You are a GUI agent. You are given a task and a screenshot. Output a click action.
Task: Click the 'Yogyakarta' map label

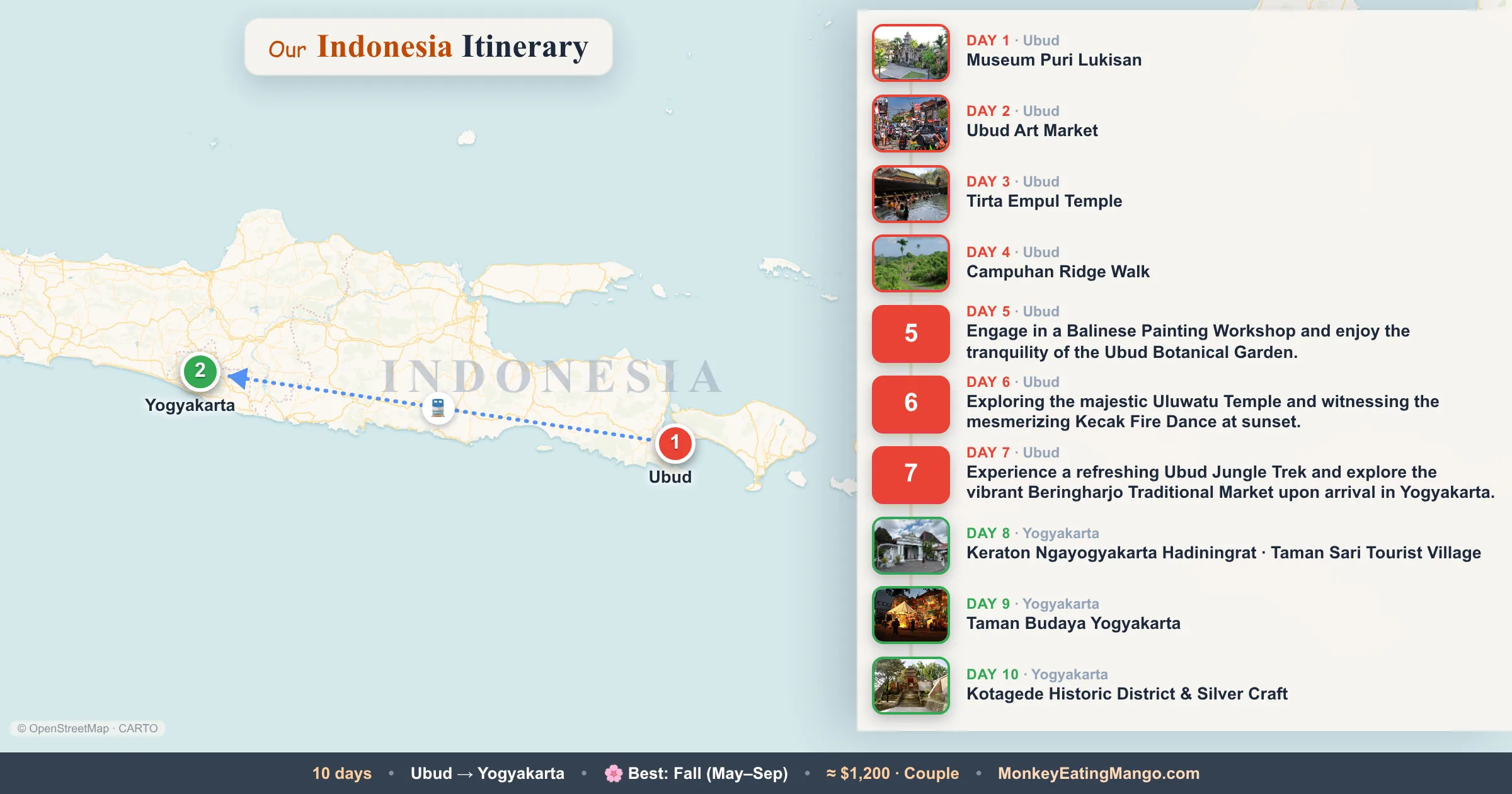click(190, 405)
